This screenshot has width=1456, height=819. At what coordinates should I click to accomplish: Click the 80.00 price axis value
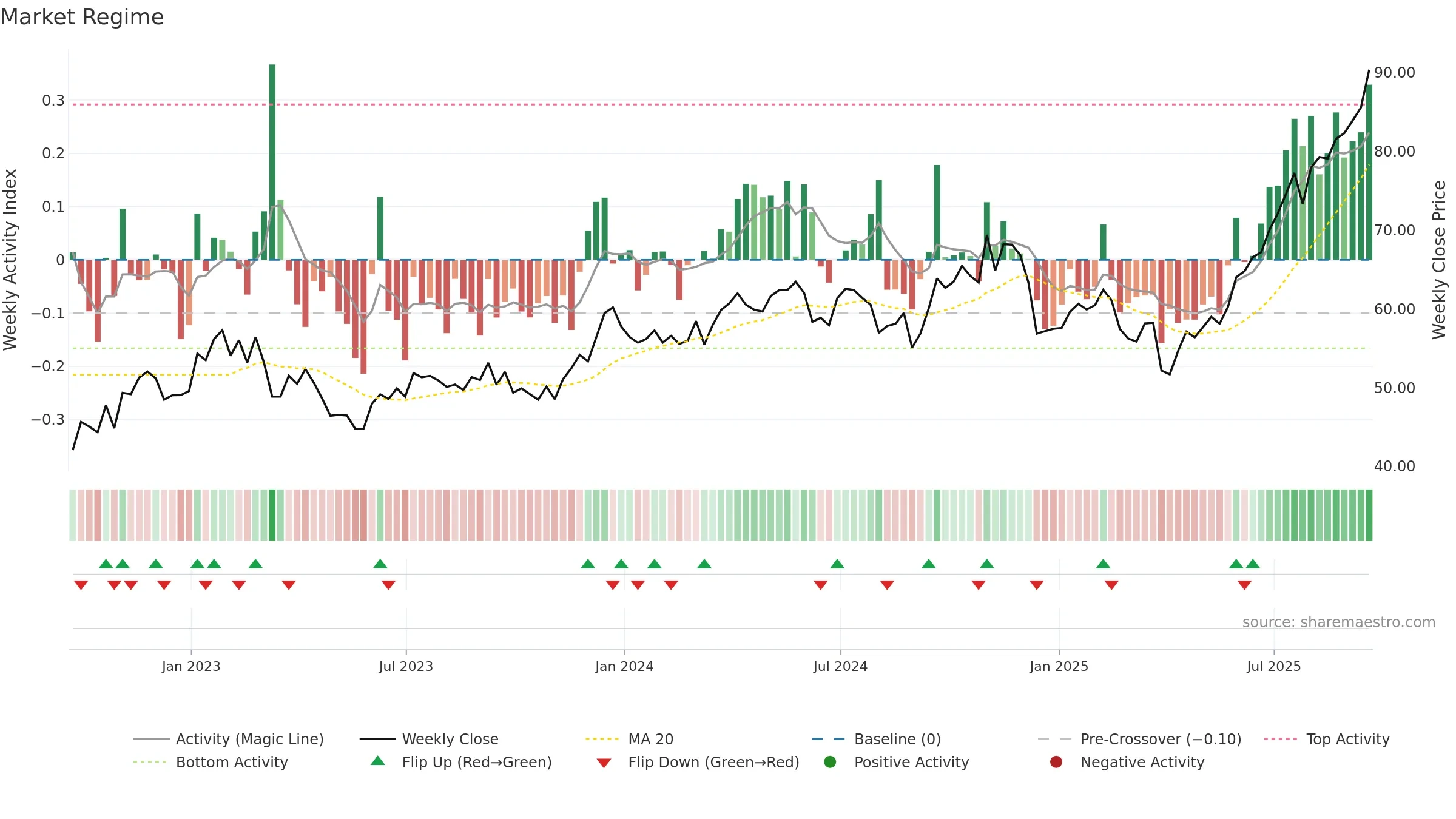coord(1395,152)
